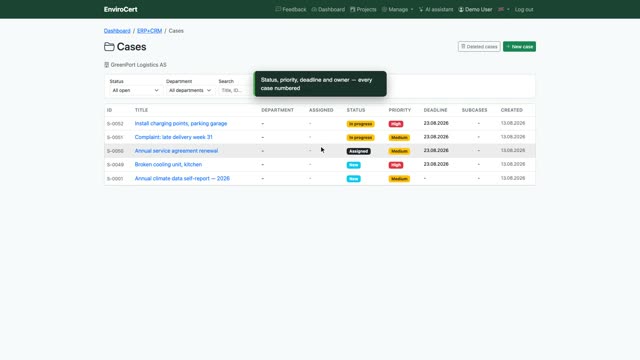Sort by the Created column header
This screenshot has width=640, height=360.
click(x=511, y=110)
